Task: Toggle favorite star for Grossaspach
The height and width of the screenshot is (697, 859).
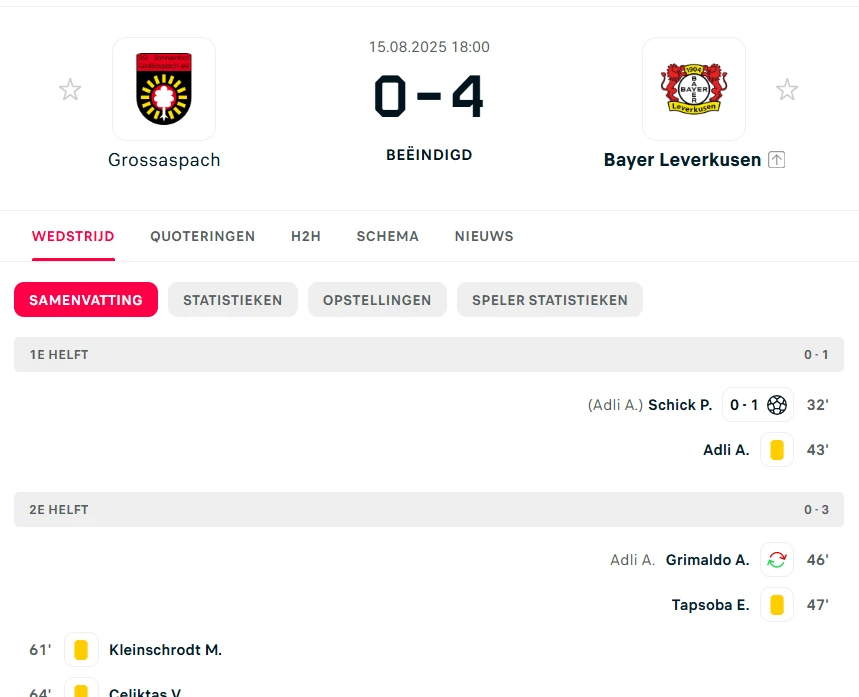Action: 70,89
